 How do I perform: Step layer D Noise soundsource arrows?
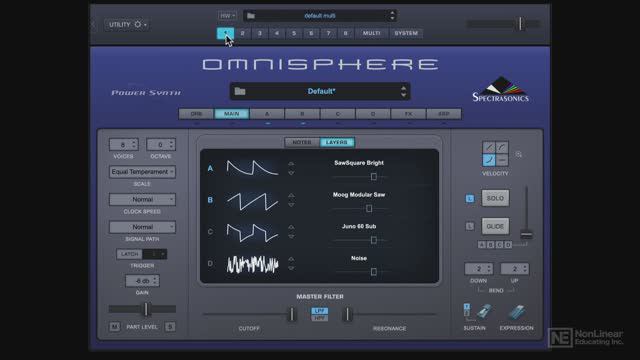tap(291, 264)
